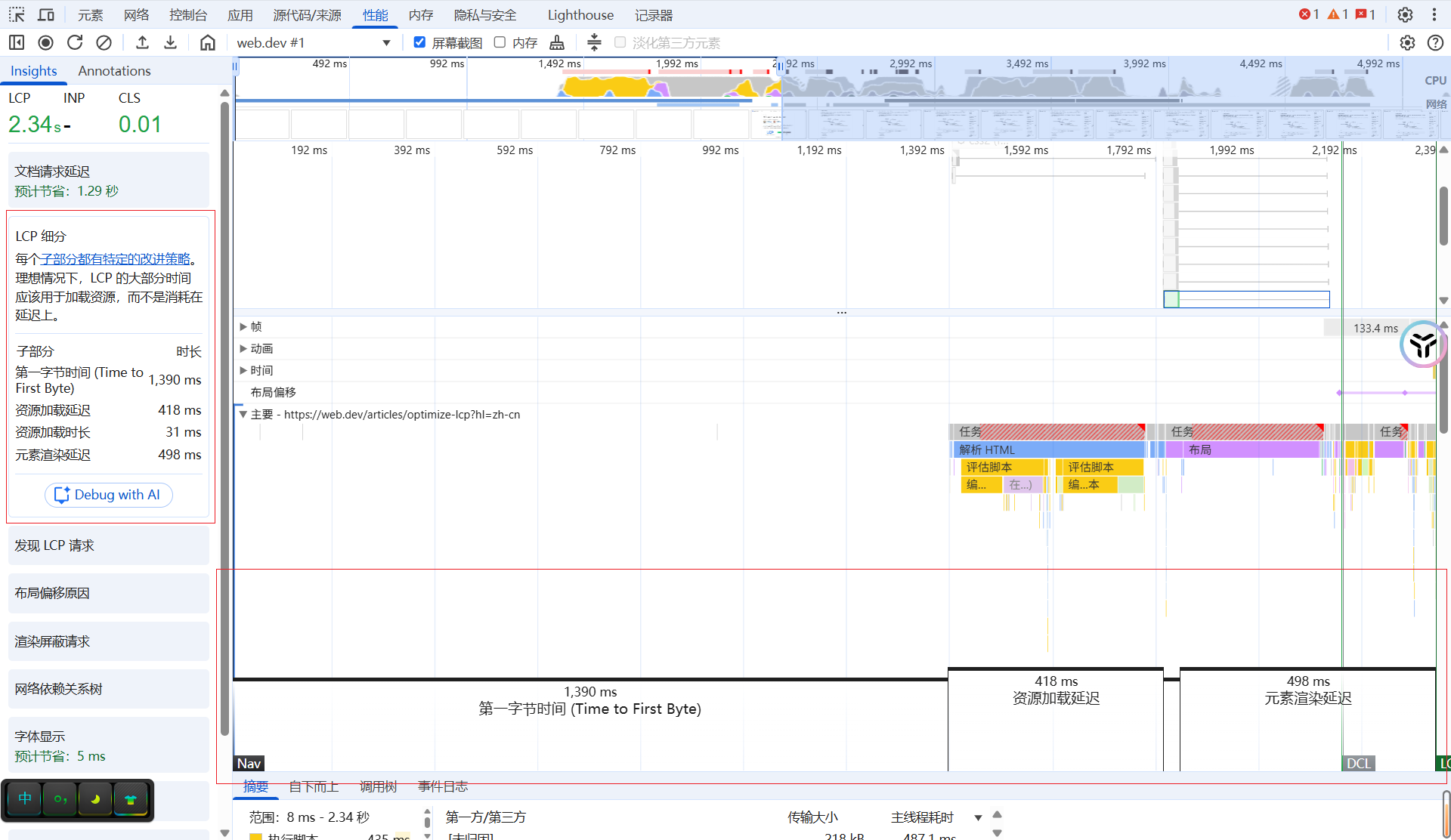This screenshot has height=840, width=1451.
Task: Click the home icon in performance toolbar
Action: (208, 43)
